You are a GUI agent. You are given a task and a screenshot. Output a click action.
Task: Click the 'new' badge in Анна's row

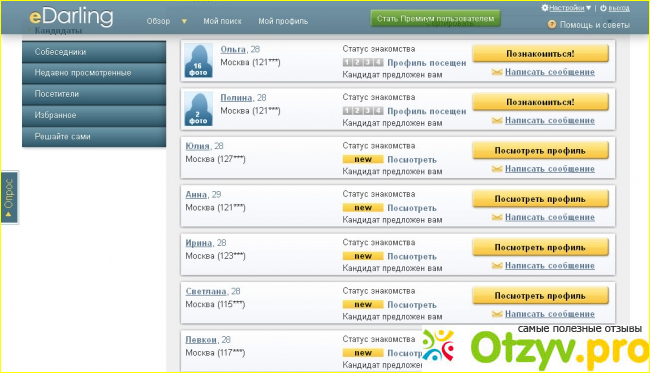[363, 208]
